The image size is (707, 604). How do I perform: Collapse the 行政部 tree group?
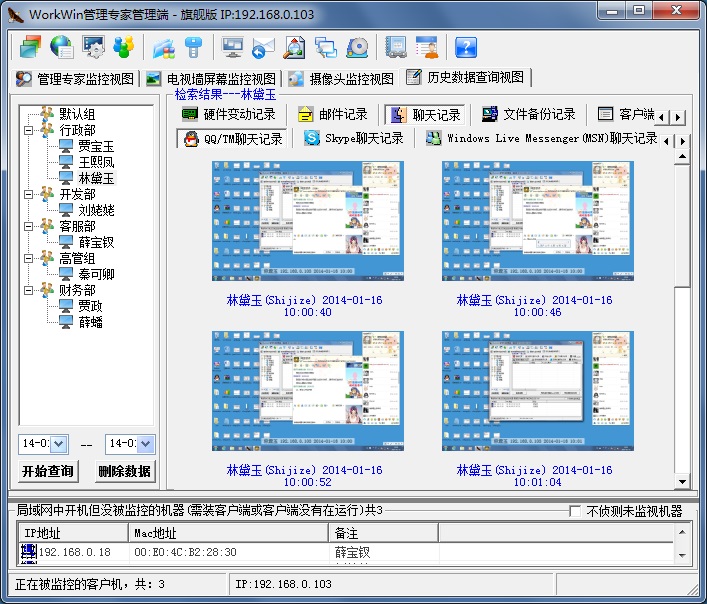click(28, 130)
